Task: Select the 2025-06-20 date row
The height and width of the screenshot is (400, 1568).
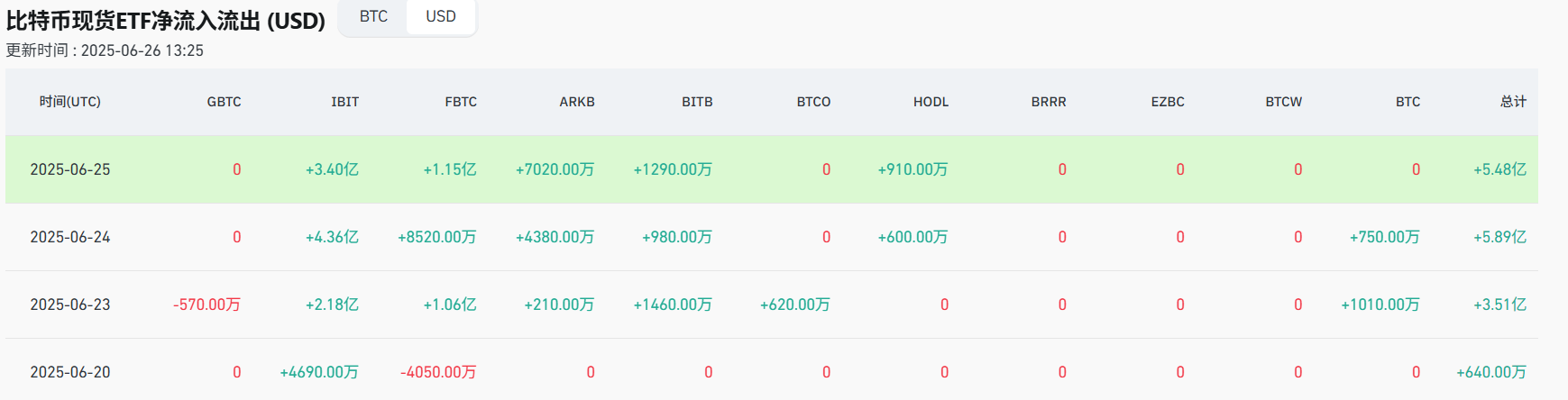Action: [70, 372]
